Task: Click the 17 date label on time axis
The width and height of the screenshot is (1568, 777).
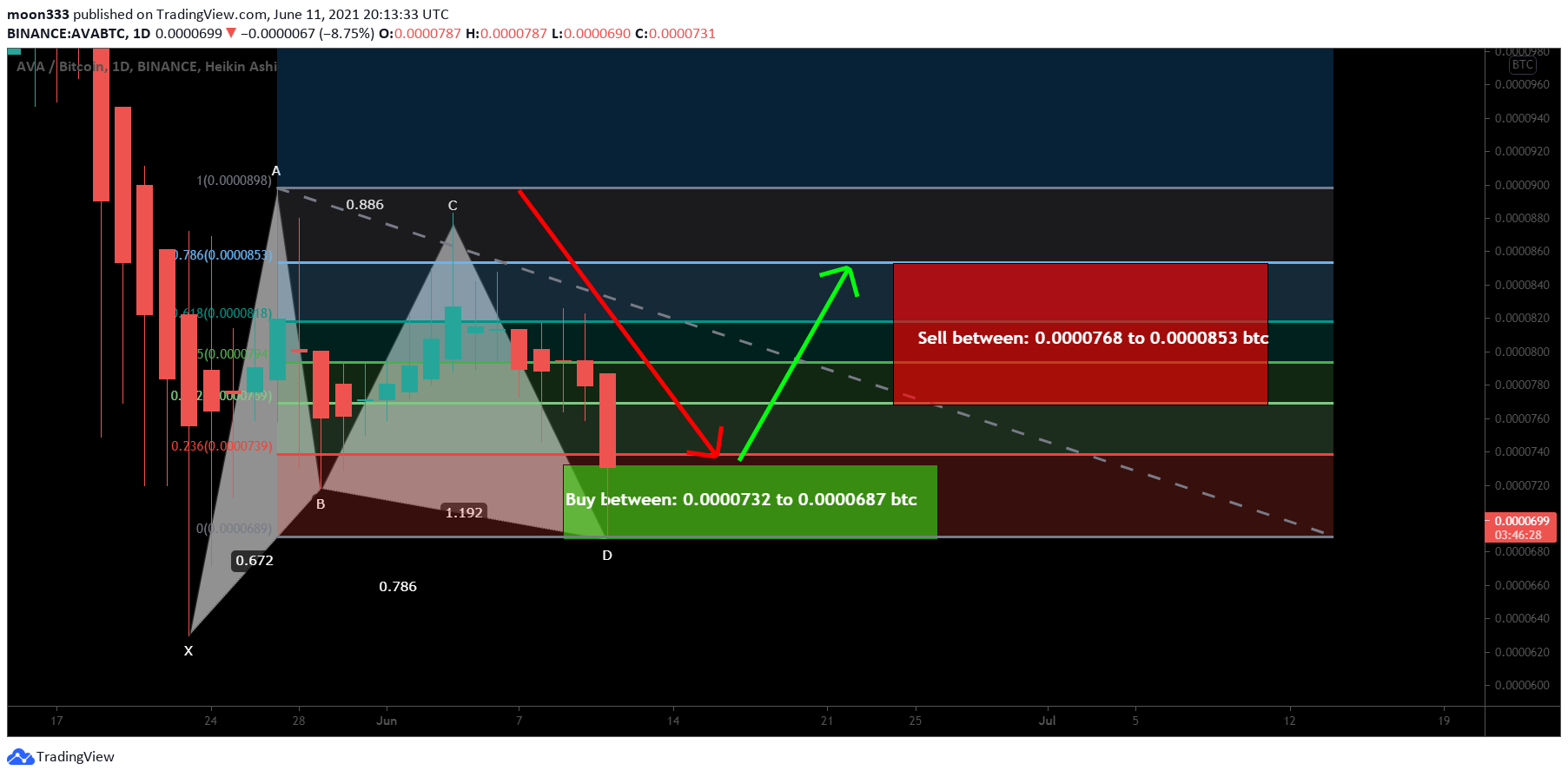Action: [56, 721]
